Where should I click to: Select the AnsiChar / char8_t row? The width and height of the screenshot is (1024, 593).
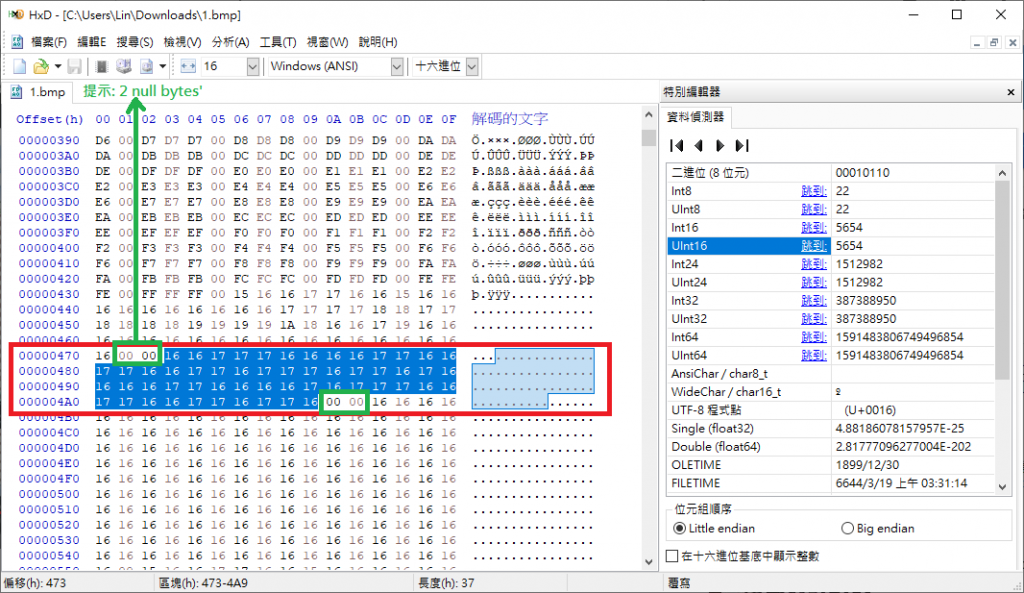831,374
